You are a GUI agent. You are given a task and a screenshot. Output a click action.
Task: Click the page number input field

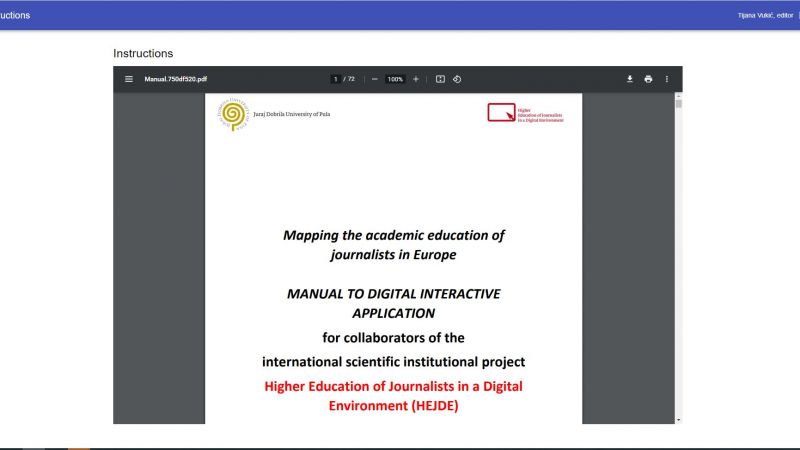pos(336,79)
